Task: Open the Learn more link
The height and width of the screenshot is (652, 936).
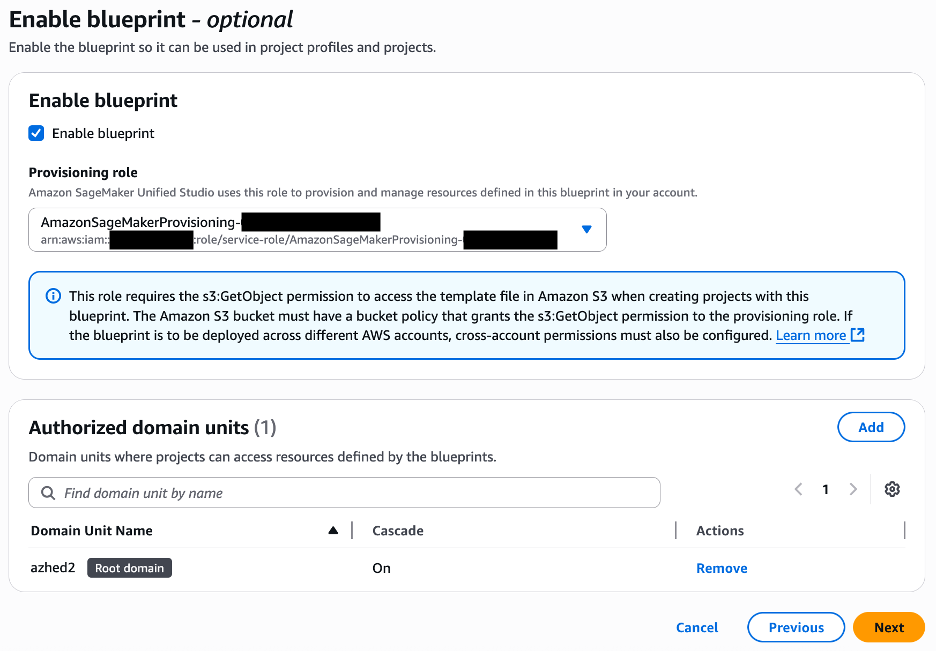Action: click(810, 335)
